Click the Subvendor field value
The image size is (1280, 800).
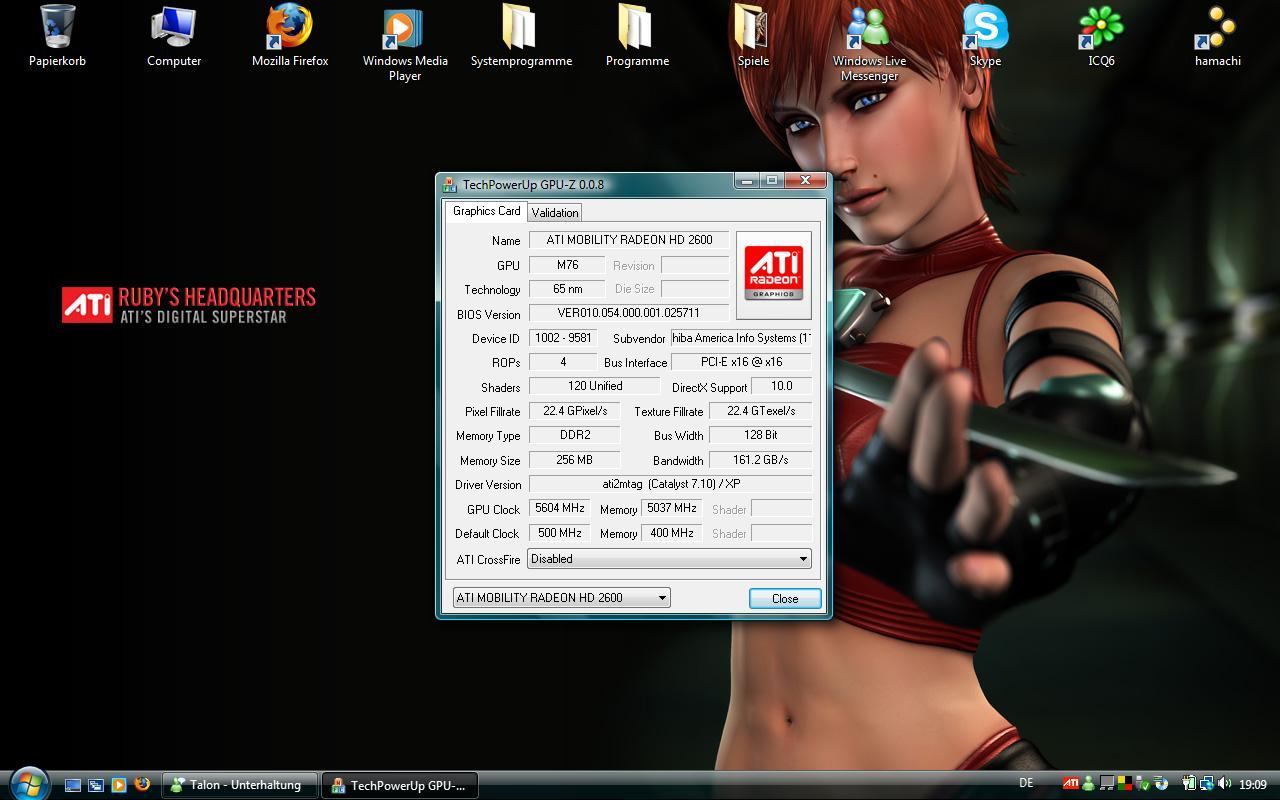(741, 338)
